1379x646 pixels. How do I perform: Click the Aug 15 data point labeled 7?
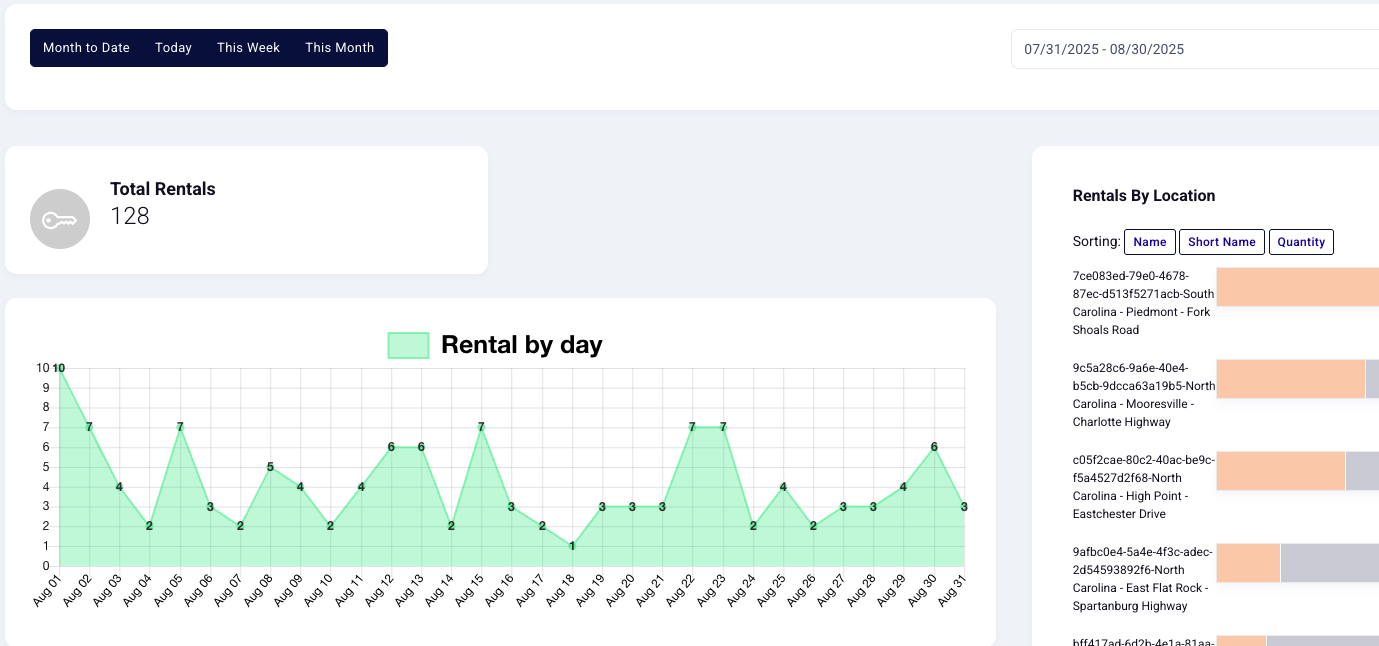(x=481, y=427)
